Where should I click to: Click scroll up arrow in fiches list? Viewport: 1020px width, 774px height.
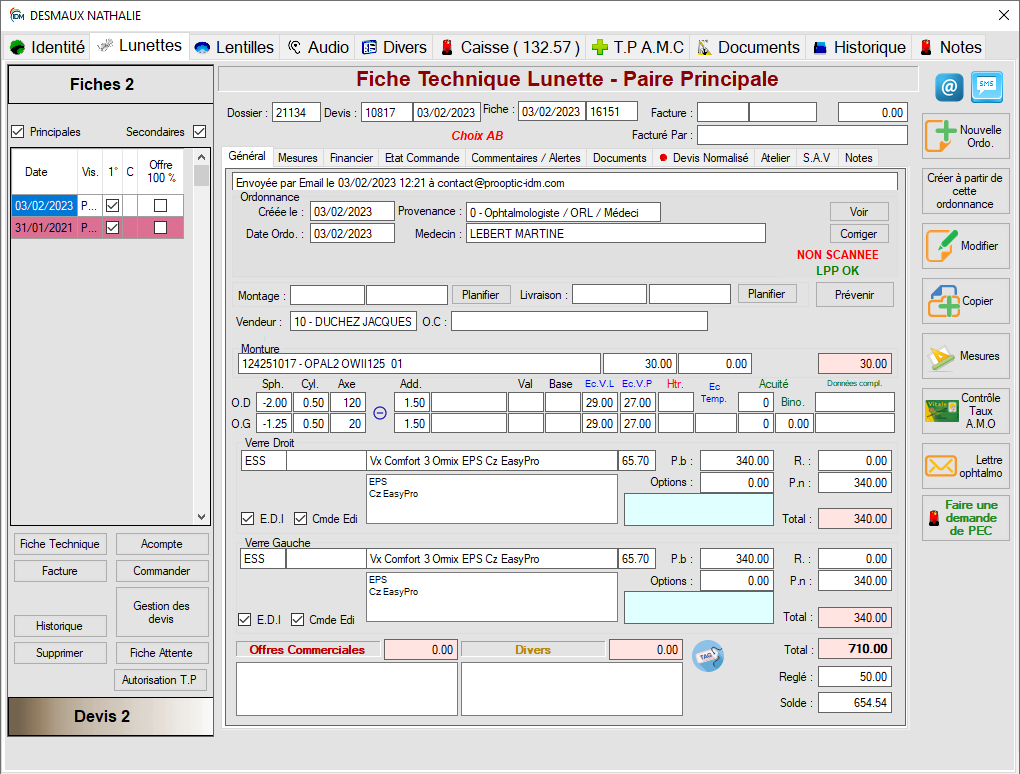coord(202,157)
